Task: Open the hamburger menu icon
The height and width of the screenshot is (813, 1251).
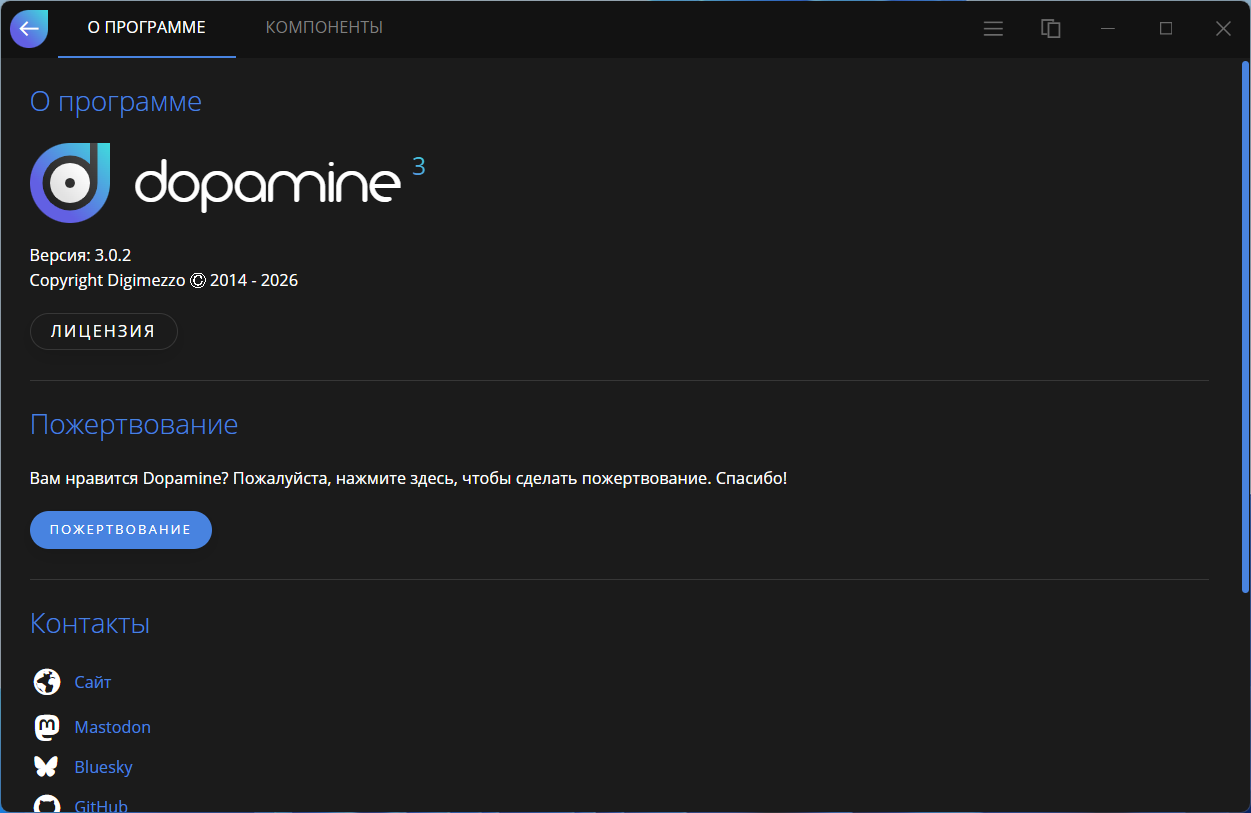Action: pos(993,29)
